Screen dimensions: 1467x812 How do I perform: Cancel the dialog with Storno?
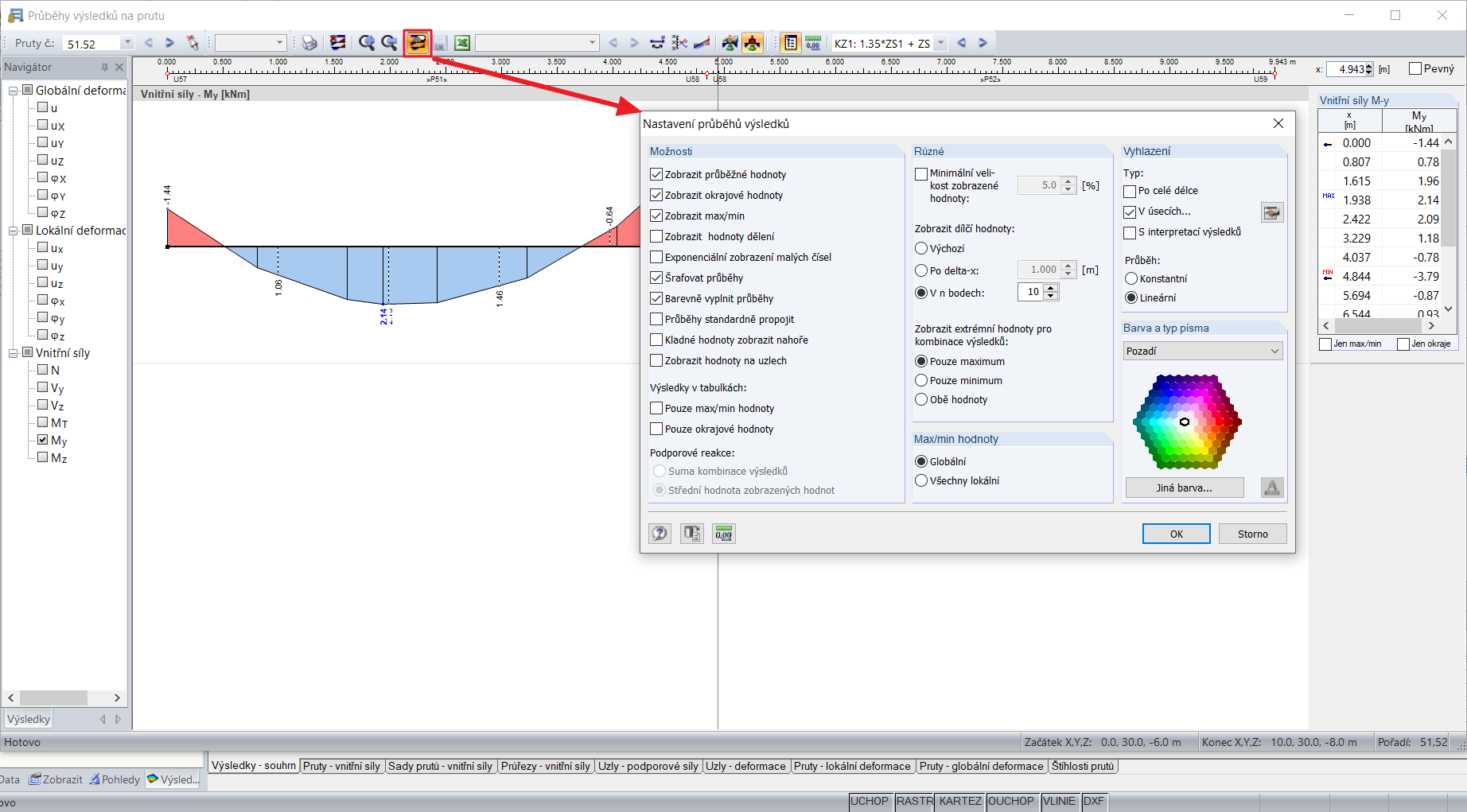click(x=1252, y=534)
